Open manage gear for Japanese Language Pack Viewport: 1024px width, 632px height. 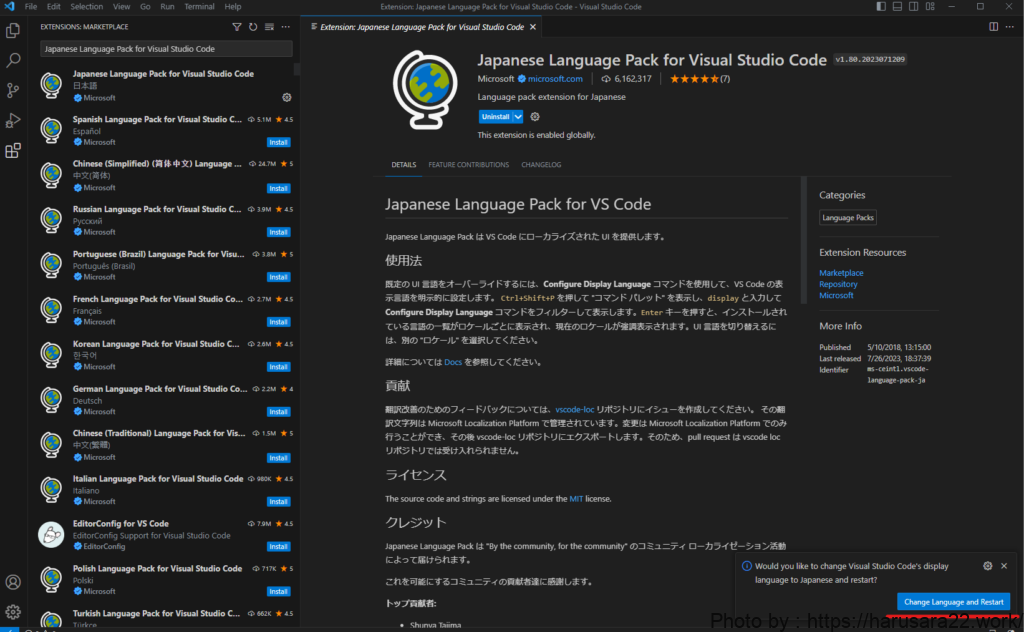click(287, 98)
